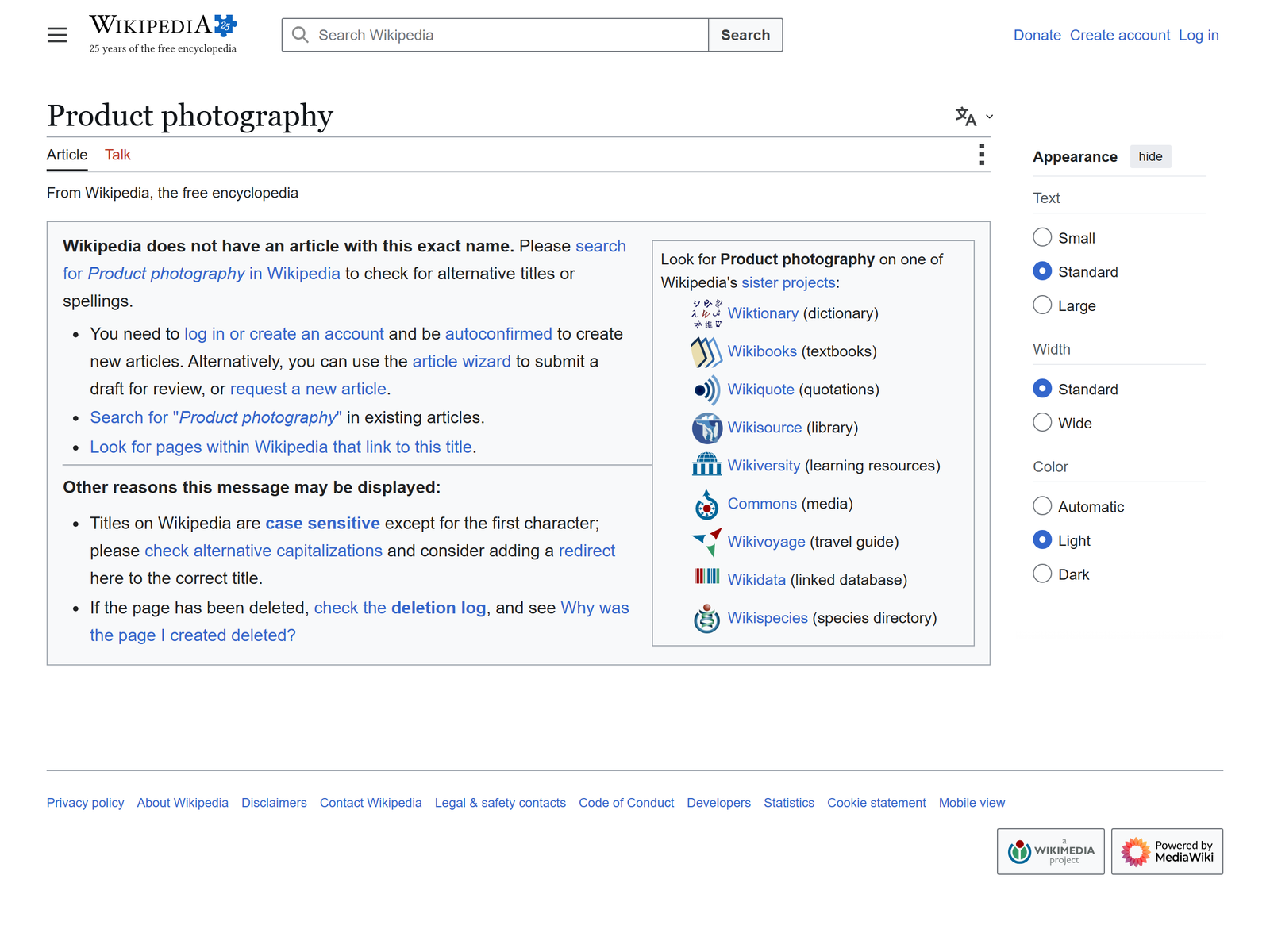Screen dimensions: 1270x952
Task: Click the Create account link
Action: (x=1120, y=35)
